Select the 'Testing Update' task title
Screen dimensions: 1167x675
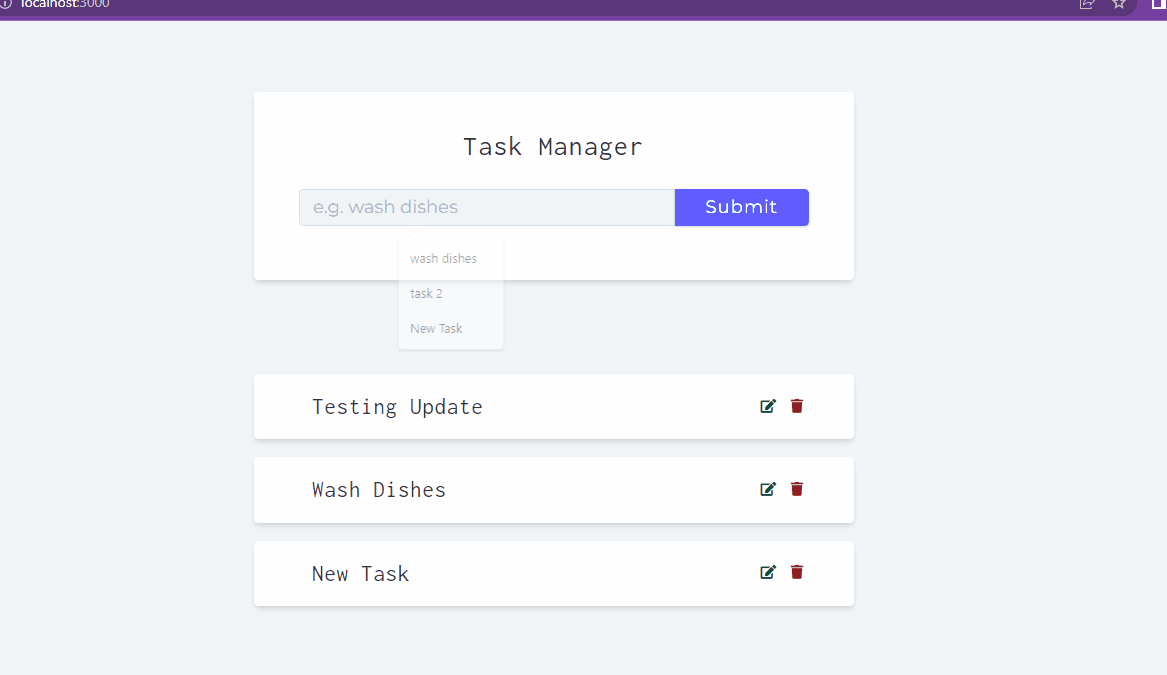397,407
